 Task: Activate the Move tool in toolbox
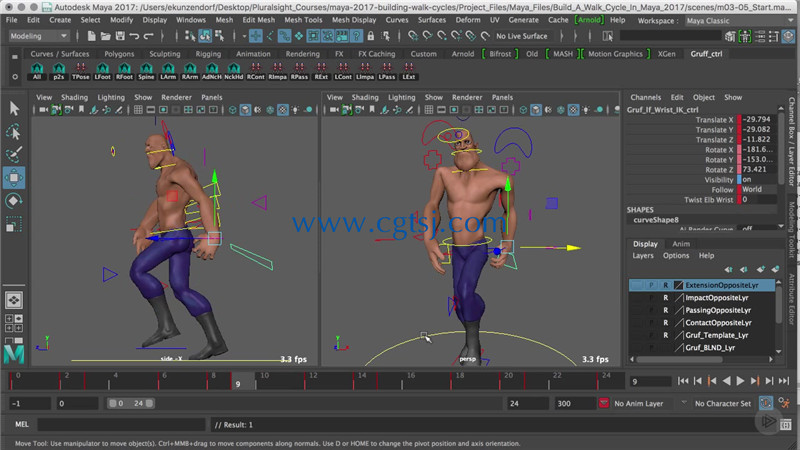(14, 178)
